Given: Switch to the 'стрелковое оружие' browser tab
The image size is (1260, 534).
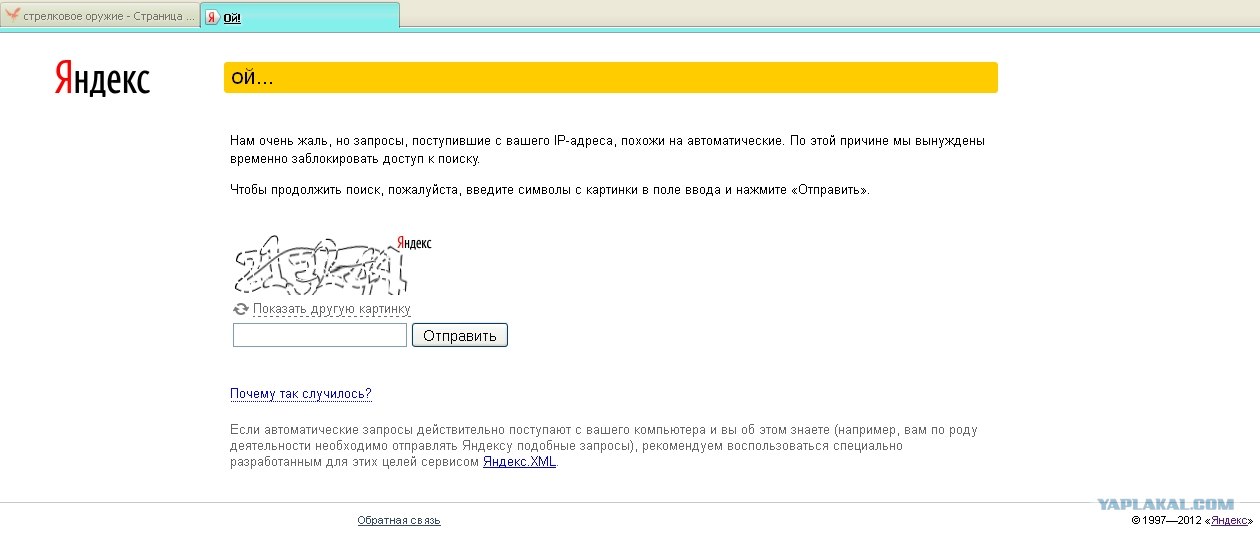Looking at the screenshot, I should [x=100, y=17].
